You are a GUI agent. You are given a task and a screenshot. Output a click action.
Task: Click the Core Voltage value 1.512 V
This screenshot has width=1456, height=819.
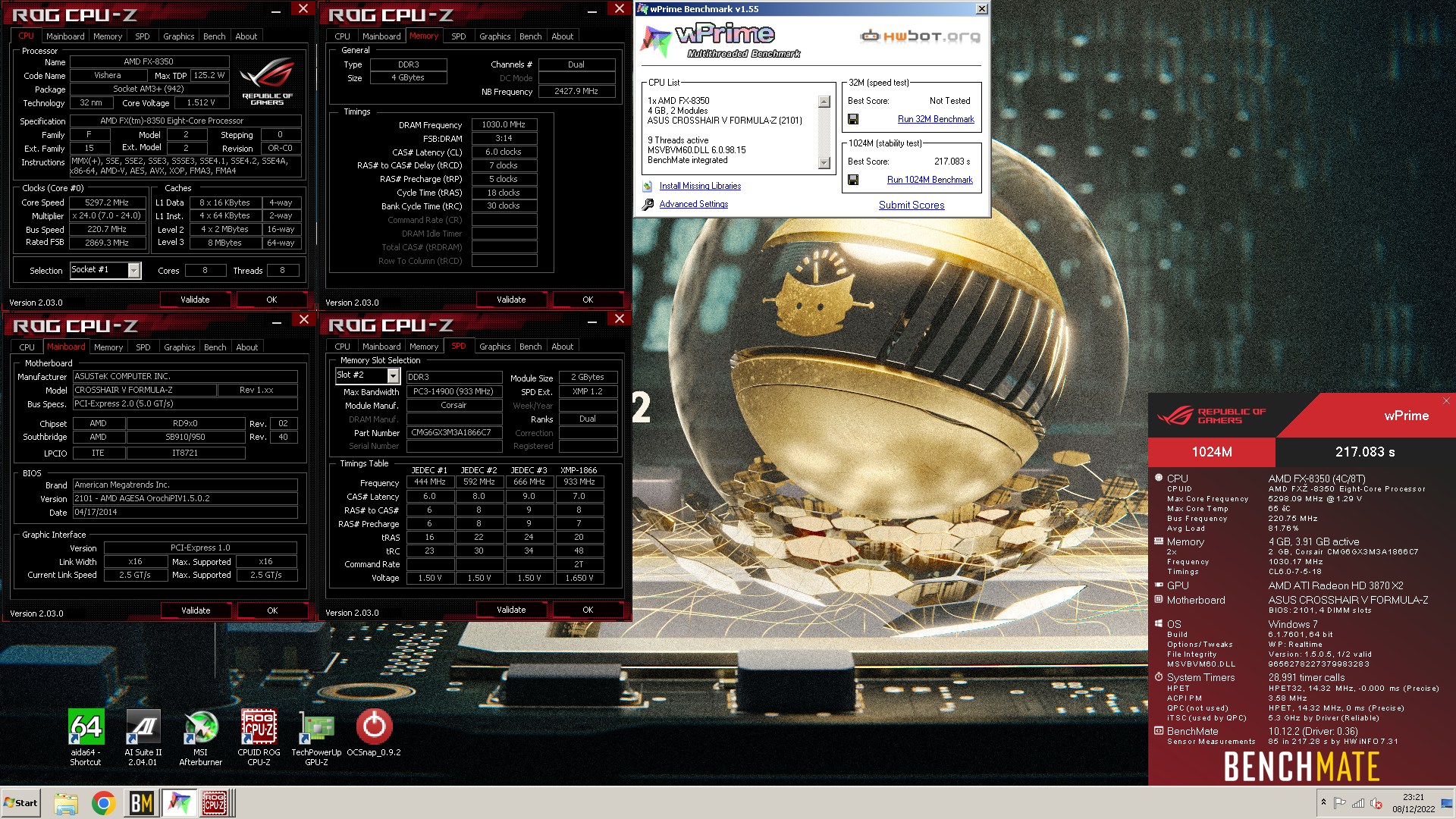pyautogui.click(x=201, y=102)
